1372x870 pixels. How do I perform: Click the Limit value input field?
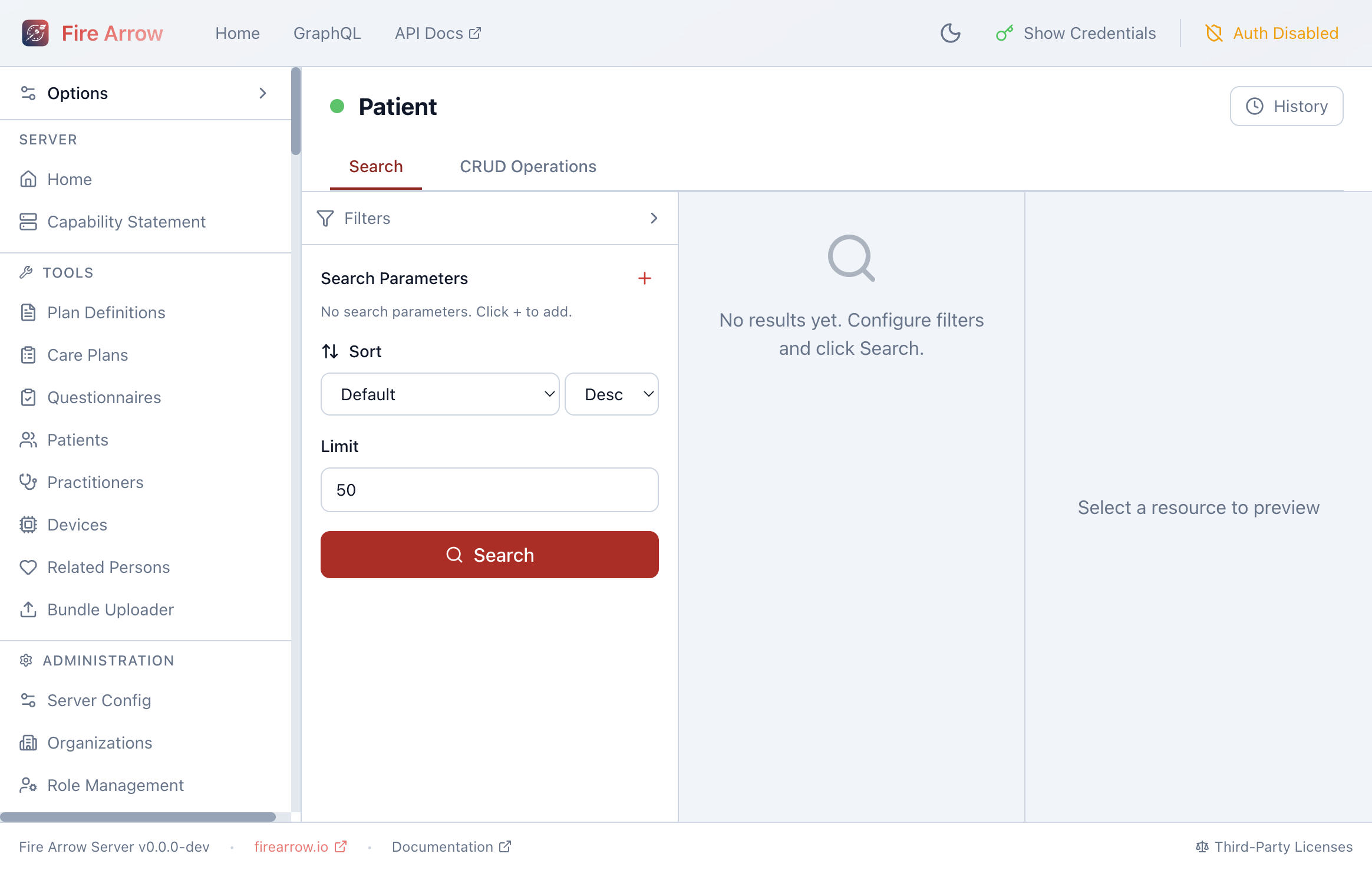pos(489,489)
